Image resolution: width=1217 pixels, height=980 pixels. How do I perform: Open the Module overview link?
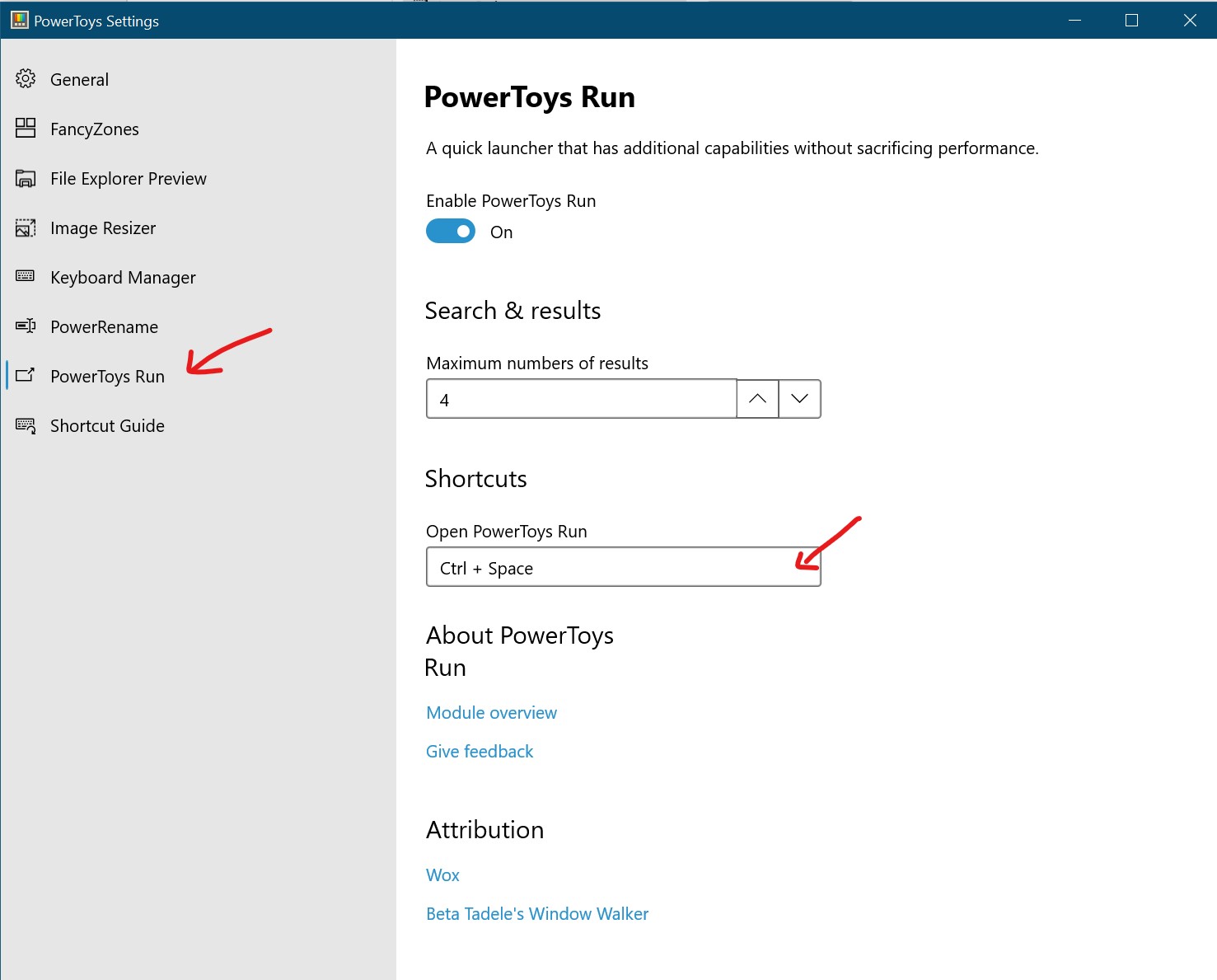click(x=491, y=713)
